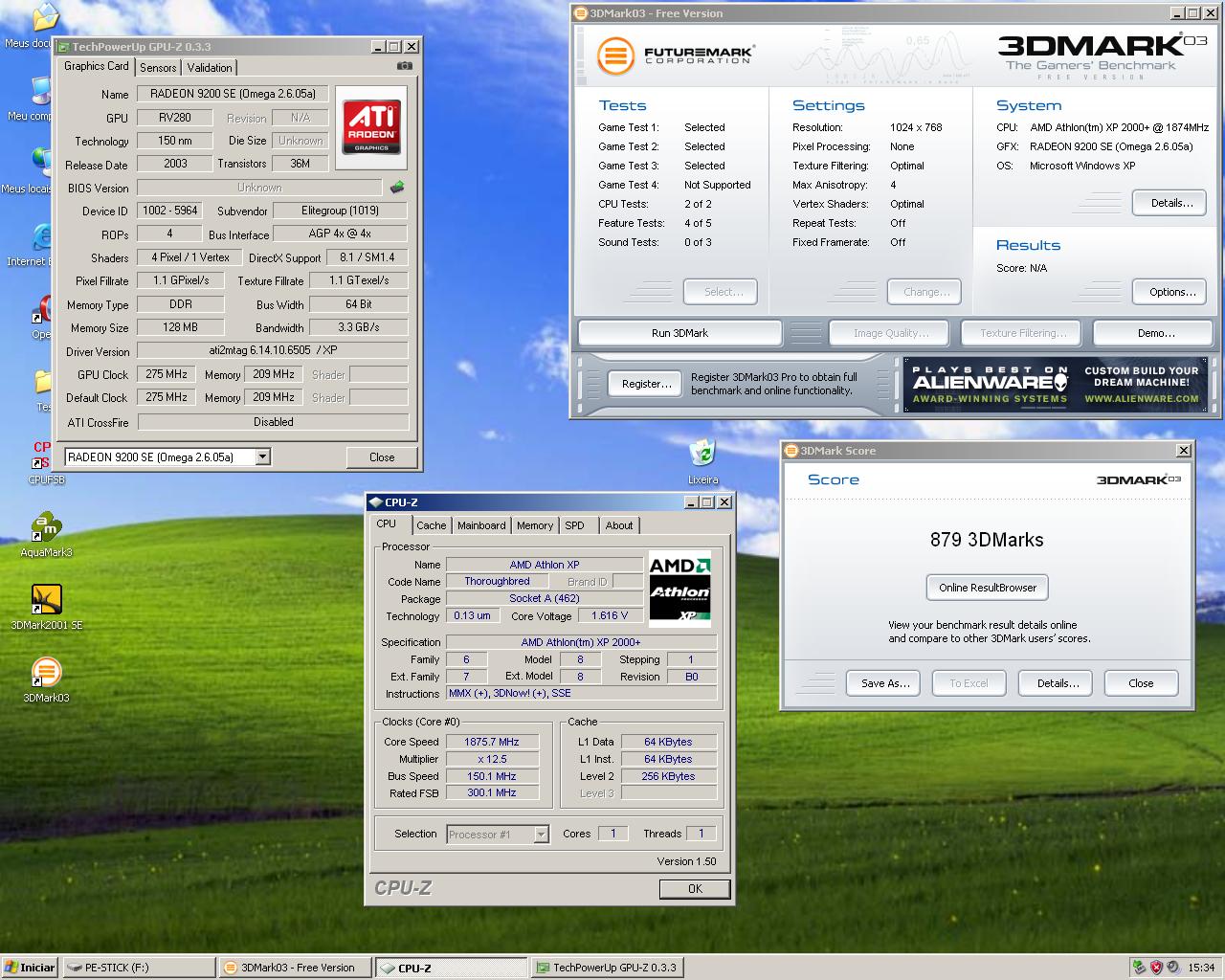Open the SPD tab in CPU-Z

pyautogui.click(x=574, y=525)
